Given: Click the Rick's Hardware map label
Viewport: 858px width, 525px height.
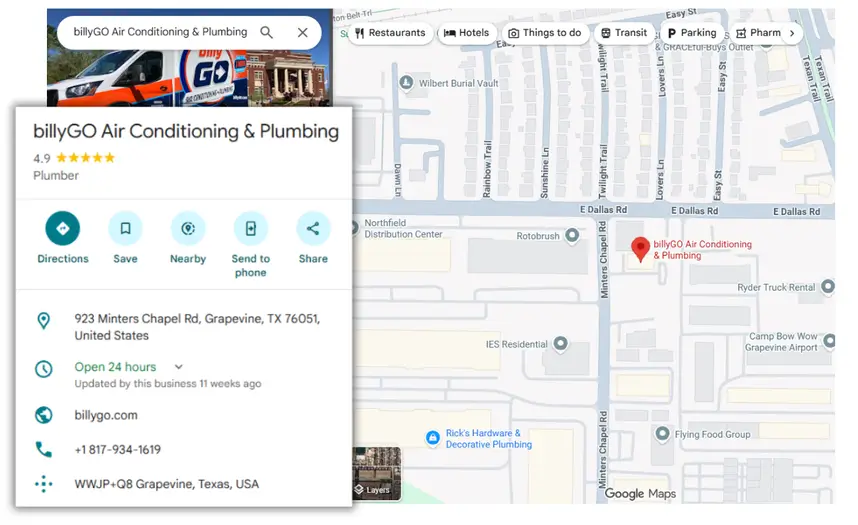Looking at the screenshot, I should tap(489, 439).
